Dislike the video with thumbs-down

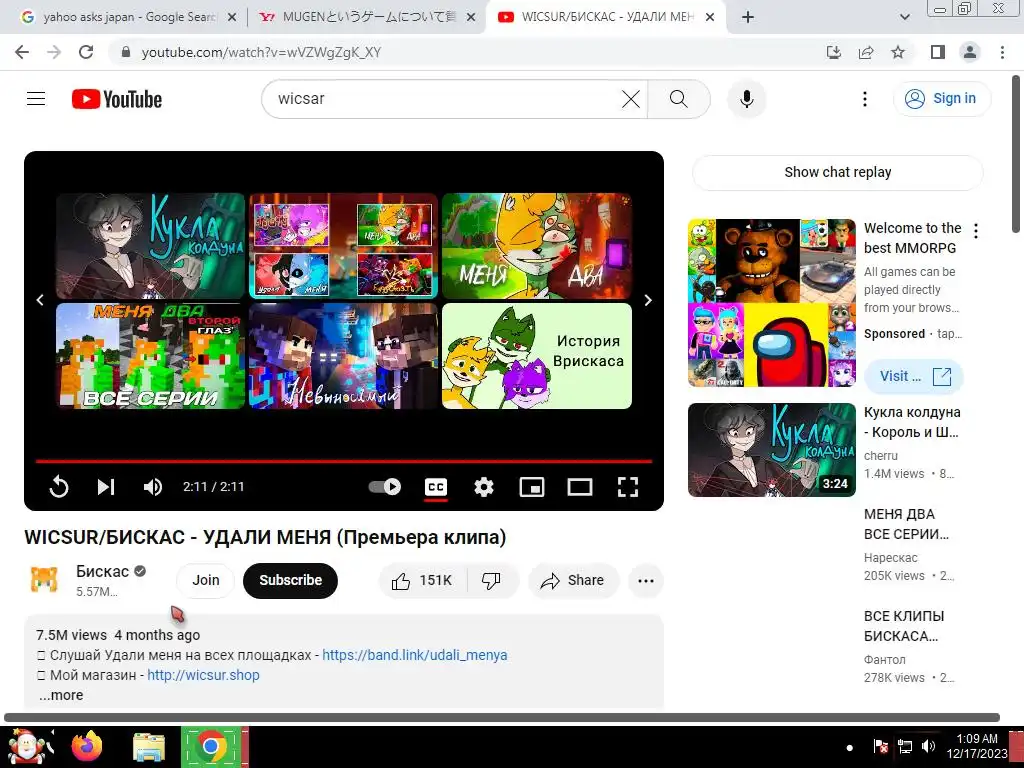491,581
